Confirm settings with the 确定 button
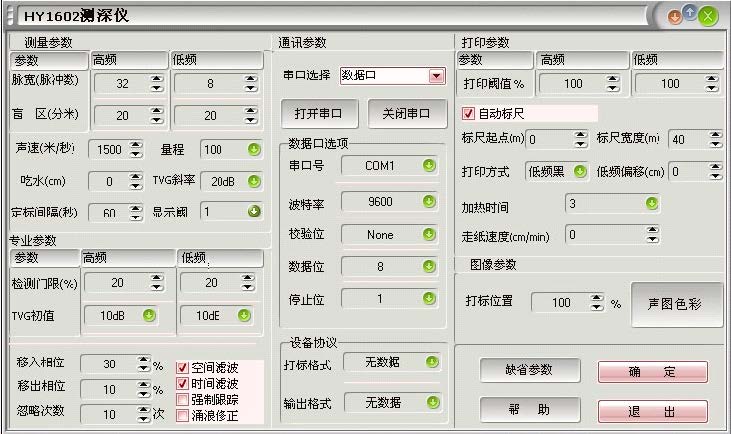Screen dimensions: 731x434 [x=653, y=372]
